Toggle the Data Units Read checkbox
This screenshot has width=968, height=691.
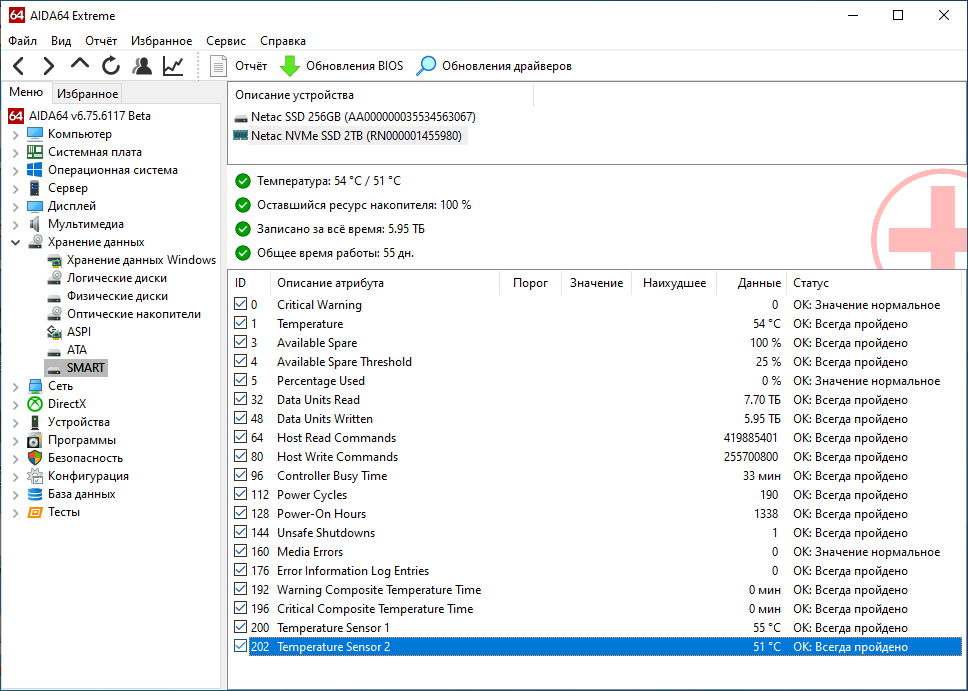(241, 399)
